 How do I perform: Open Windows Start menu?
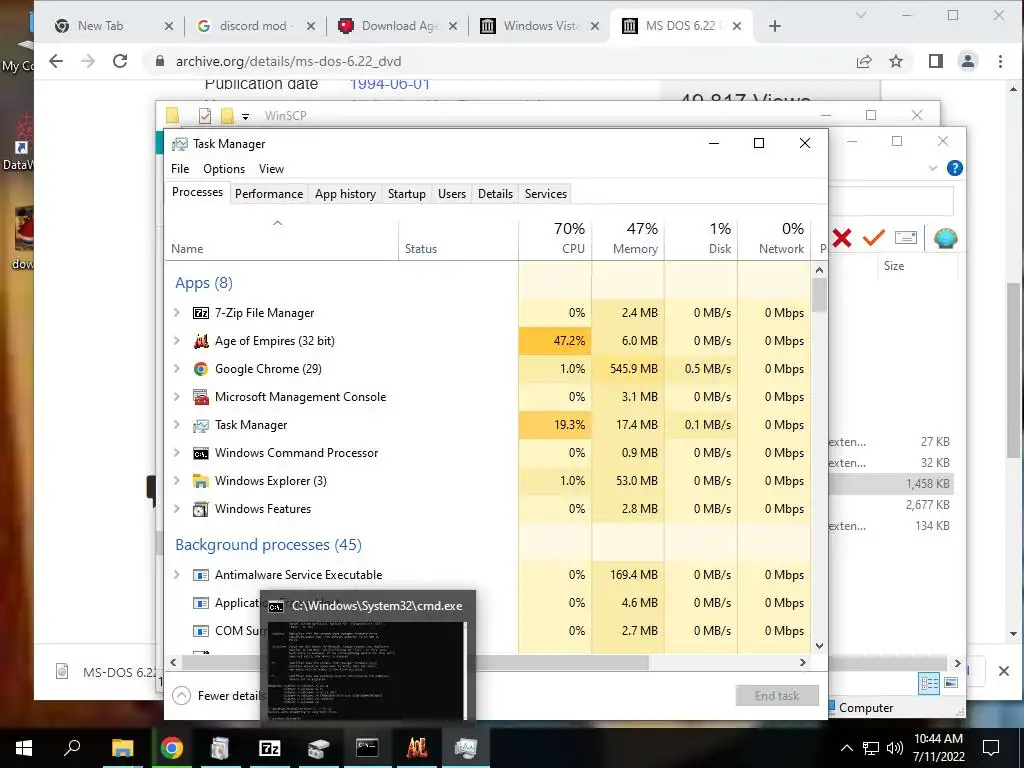pos(24,748)
